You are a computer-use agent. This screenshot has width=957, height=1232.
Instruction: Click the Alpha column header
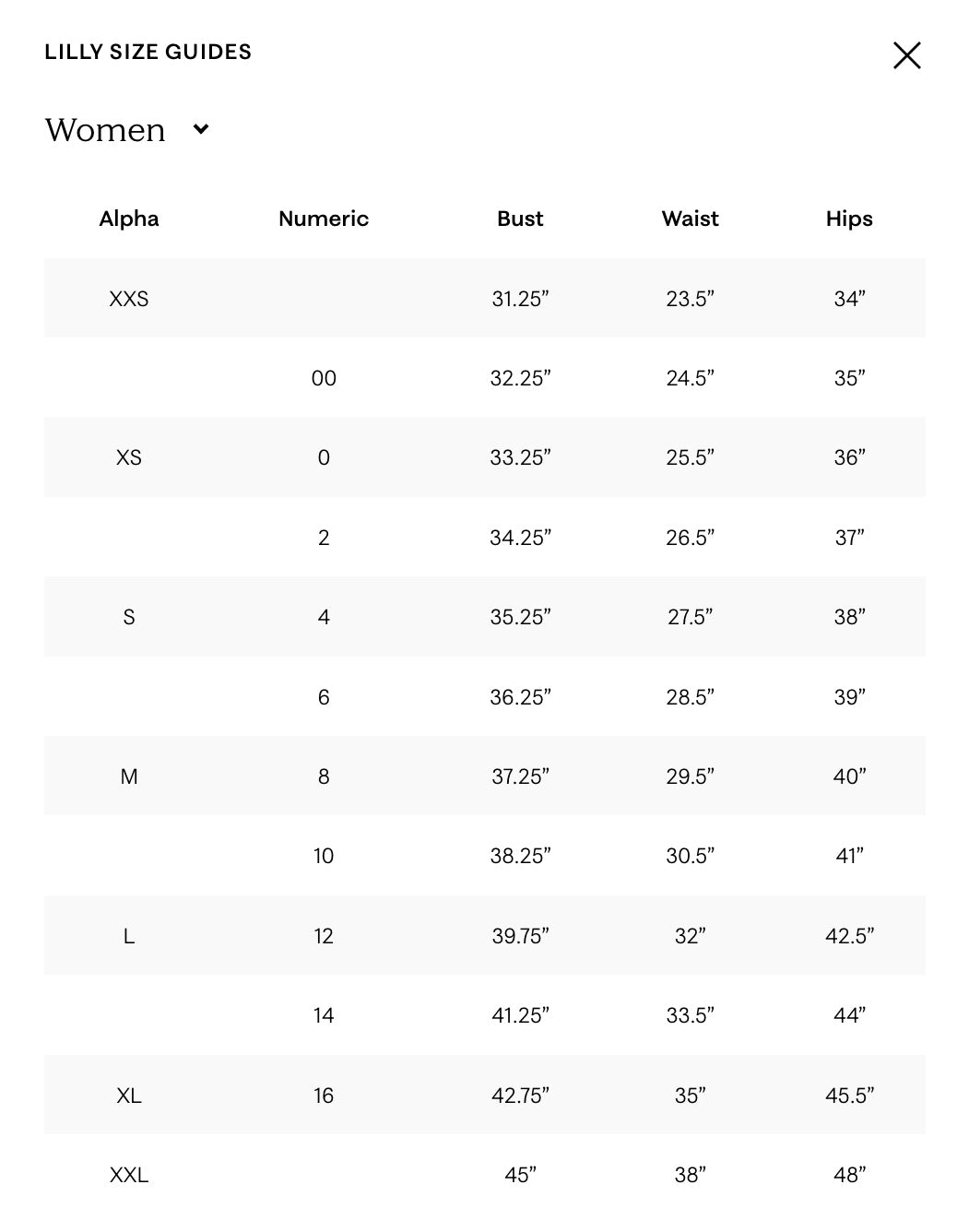coord(129,219)
